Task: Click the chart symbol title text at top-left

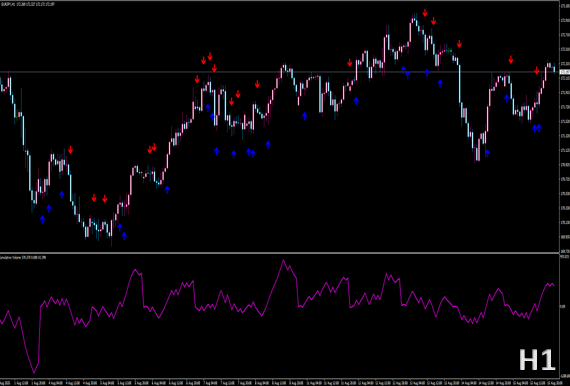Action: tap(27, 4)
